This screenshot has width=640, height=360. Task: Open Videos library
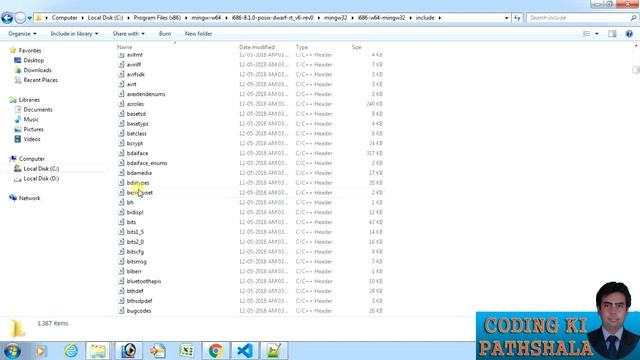[x=32, y=139]
